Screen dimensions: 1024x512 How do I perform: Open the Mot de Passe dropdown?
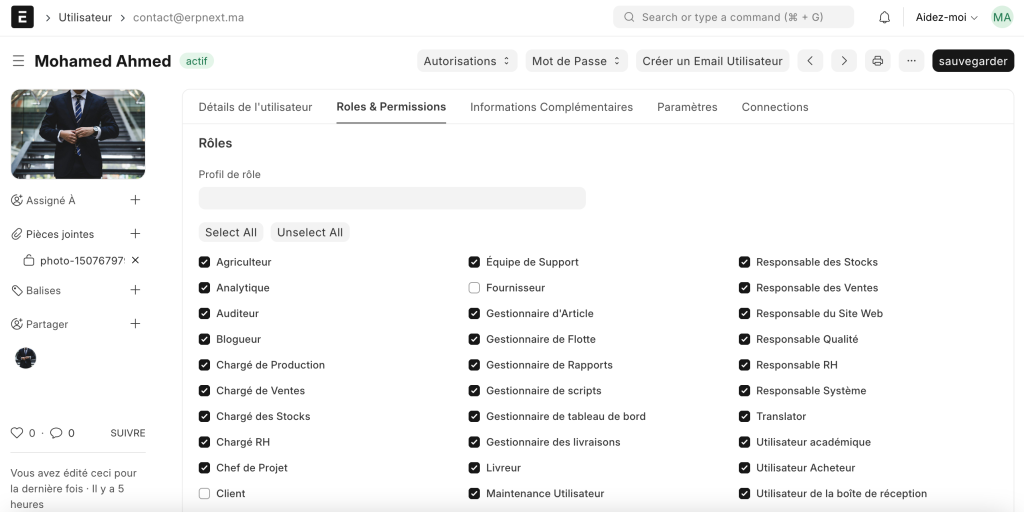pos(577,61)
